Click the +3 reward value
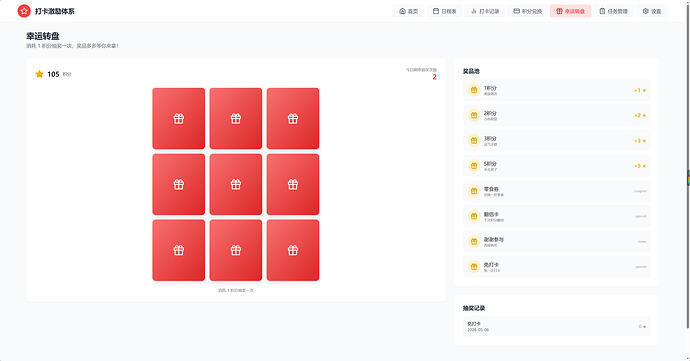Screen dimensions: 690x361 point(640,141)
